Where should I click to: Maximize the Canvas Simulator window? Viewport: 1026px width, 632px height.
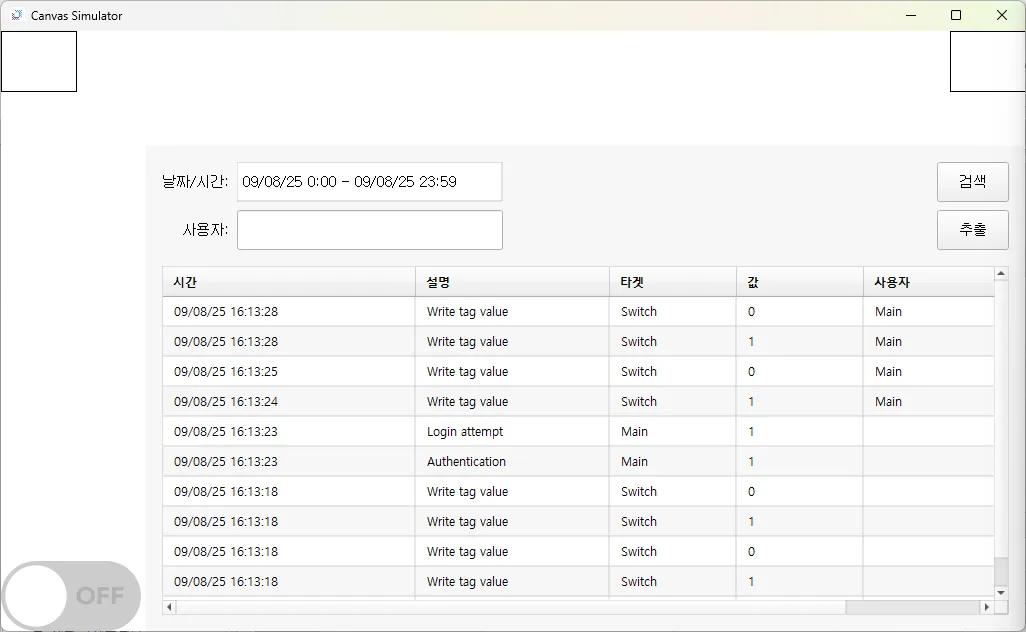tap(956, 15)
